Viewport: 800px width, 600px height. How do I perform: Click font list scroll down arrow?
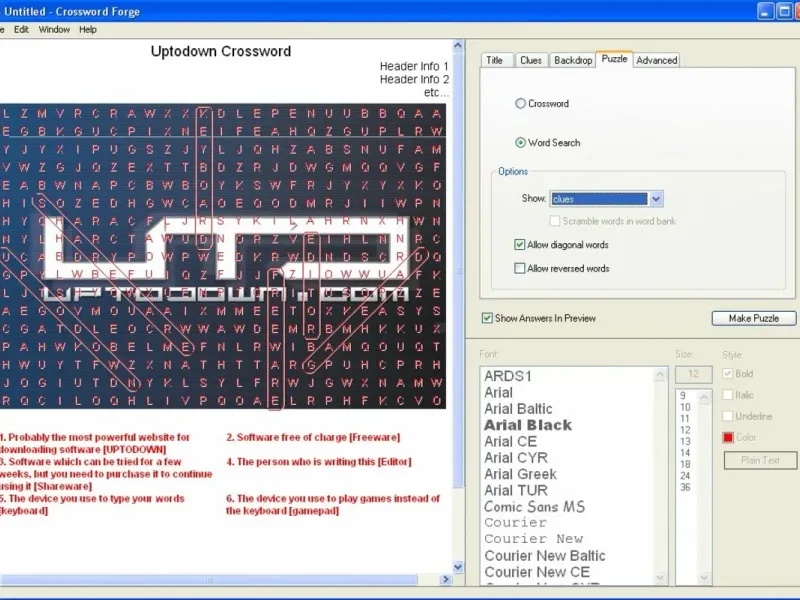(x=660, y=578)
